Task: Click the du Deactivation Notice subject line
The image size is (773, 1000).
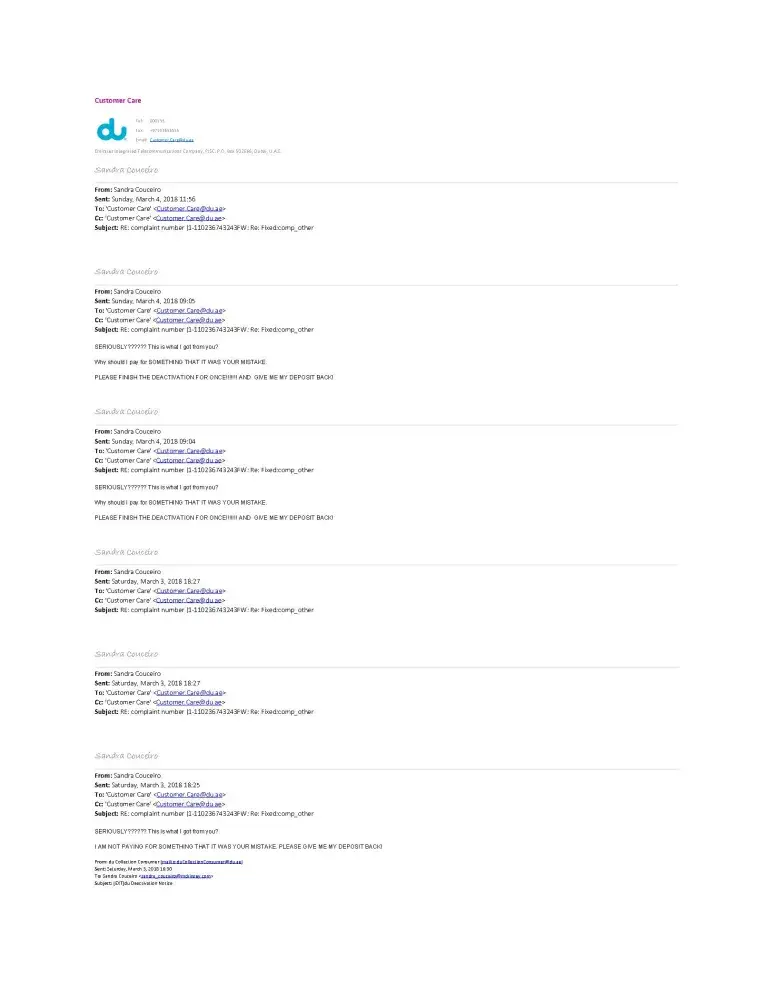Action: point(133,883)
